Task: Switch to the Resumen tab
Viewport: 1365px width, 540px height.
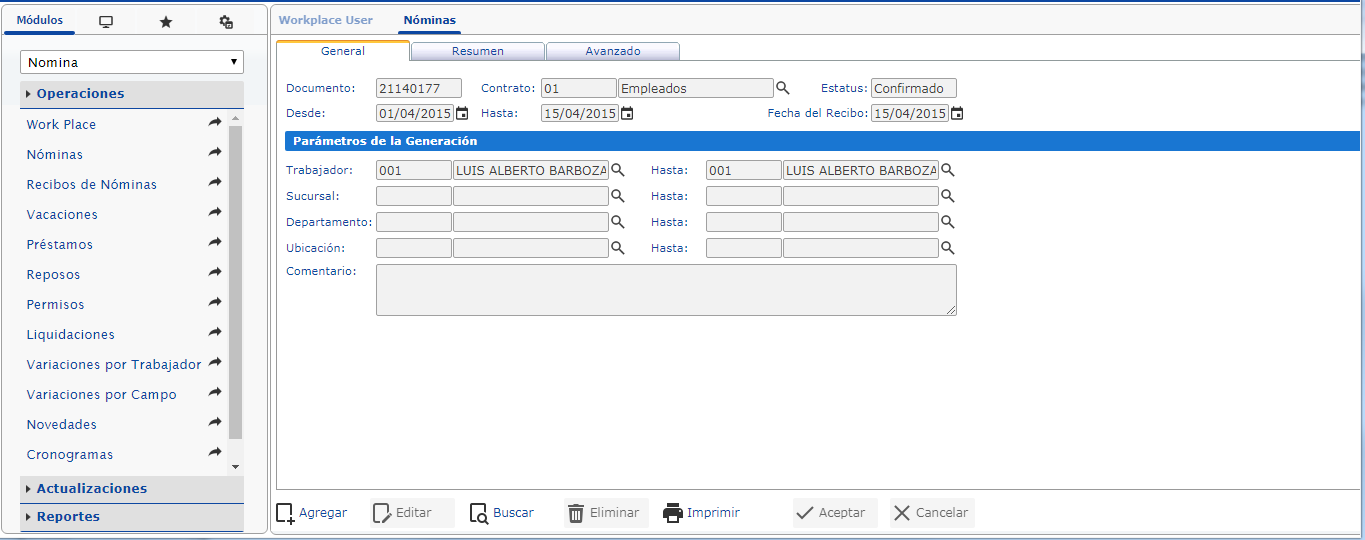Action: coord(477,51)
